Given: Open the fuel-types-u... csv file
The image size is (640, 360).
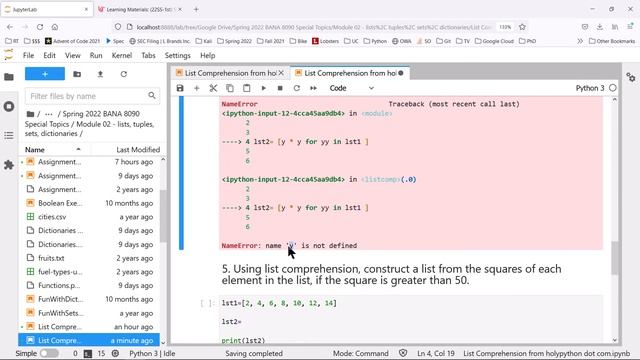Looking at the screenshot, I should tap(89, 271).
